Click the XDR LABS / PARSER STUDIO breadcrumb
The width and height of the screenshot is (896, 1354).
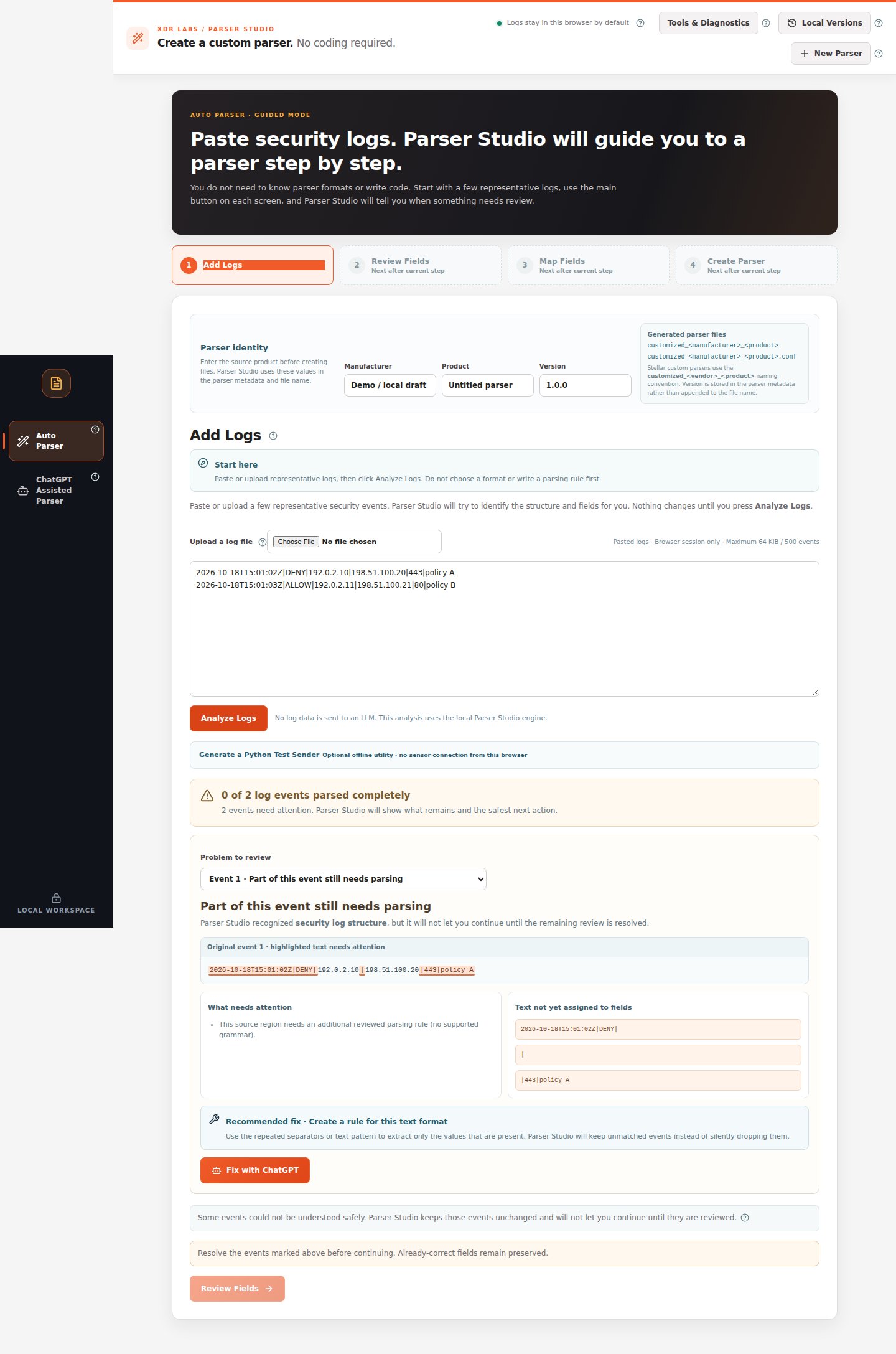[215, 29]
